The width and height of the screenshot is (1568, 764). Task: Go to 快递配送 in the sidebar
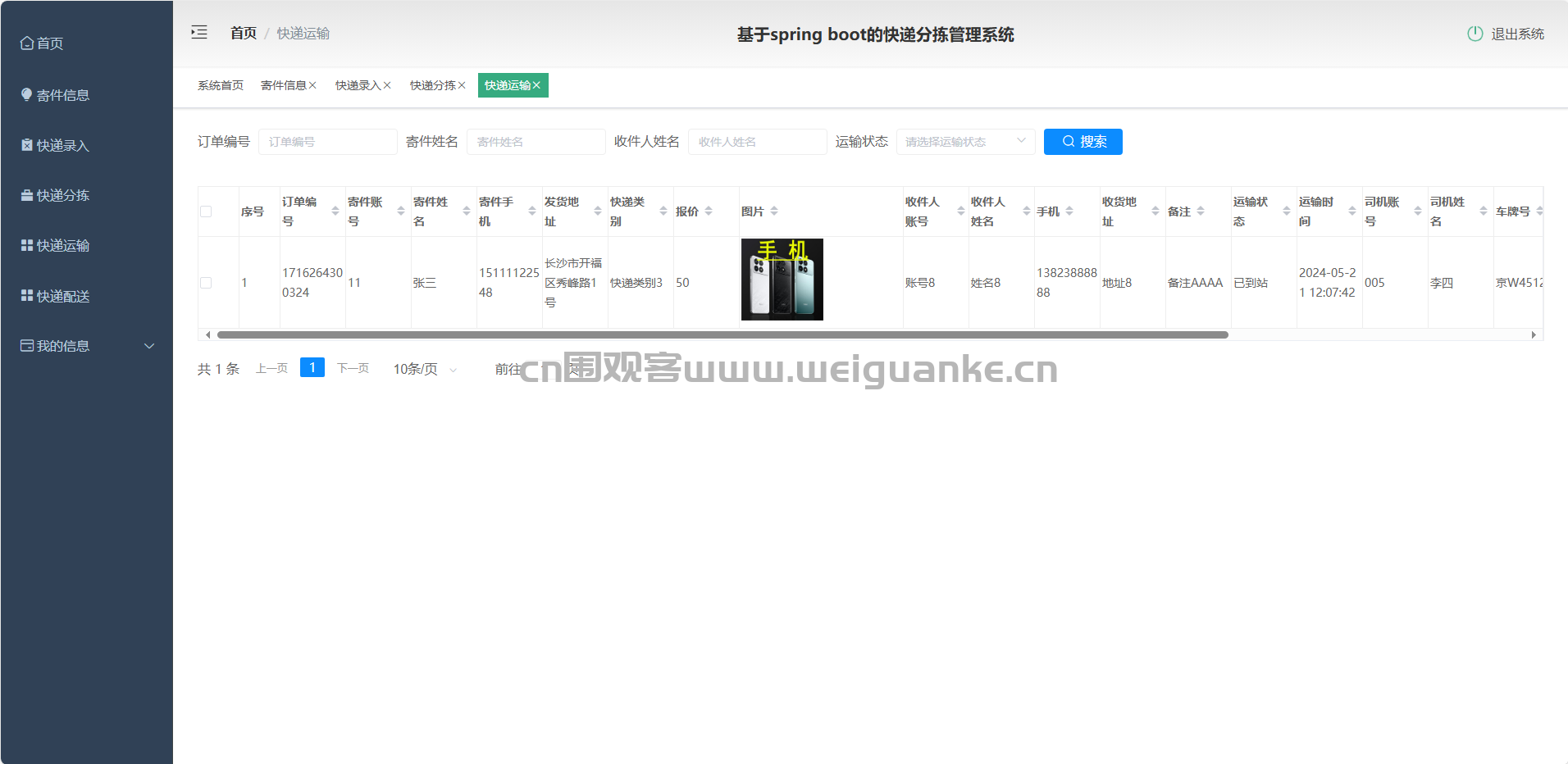(x=62, y=296)
